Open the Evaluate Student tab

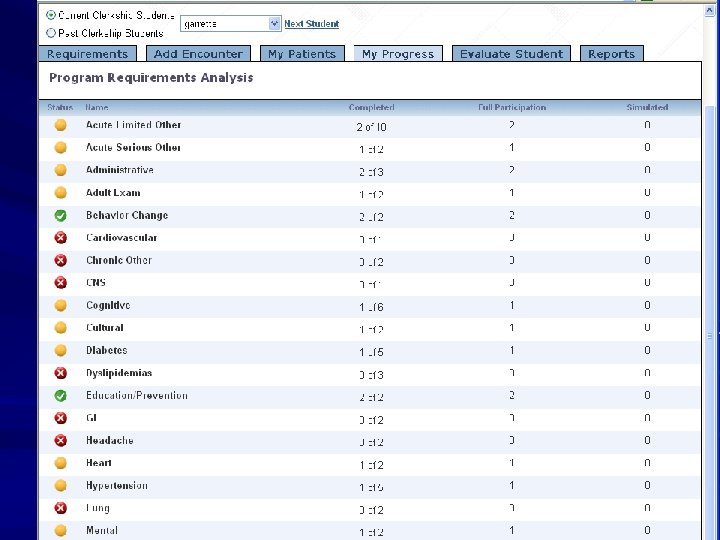pyautogui.click(x=512, y=54)
